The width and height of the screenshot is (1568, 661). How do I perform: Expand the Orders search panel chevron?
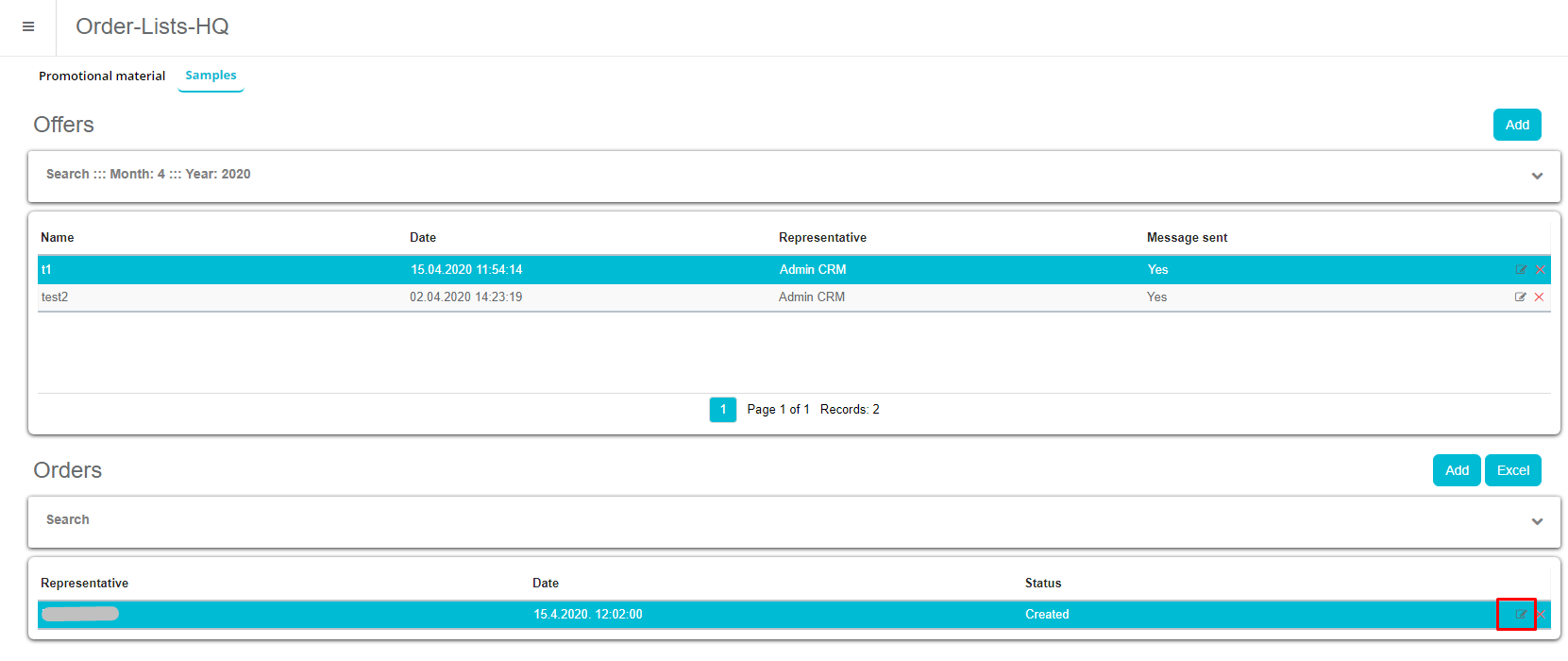click(x=1537, y=522)
